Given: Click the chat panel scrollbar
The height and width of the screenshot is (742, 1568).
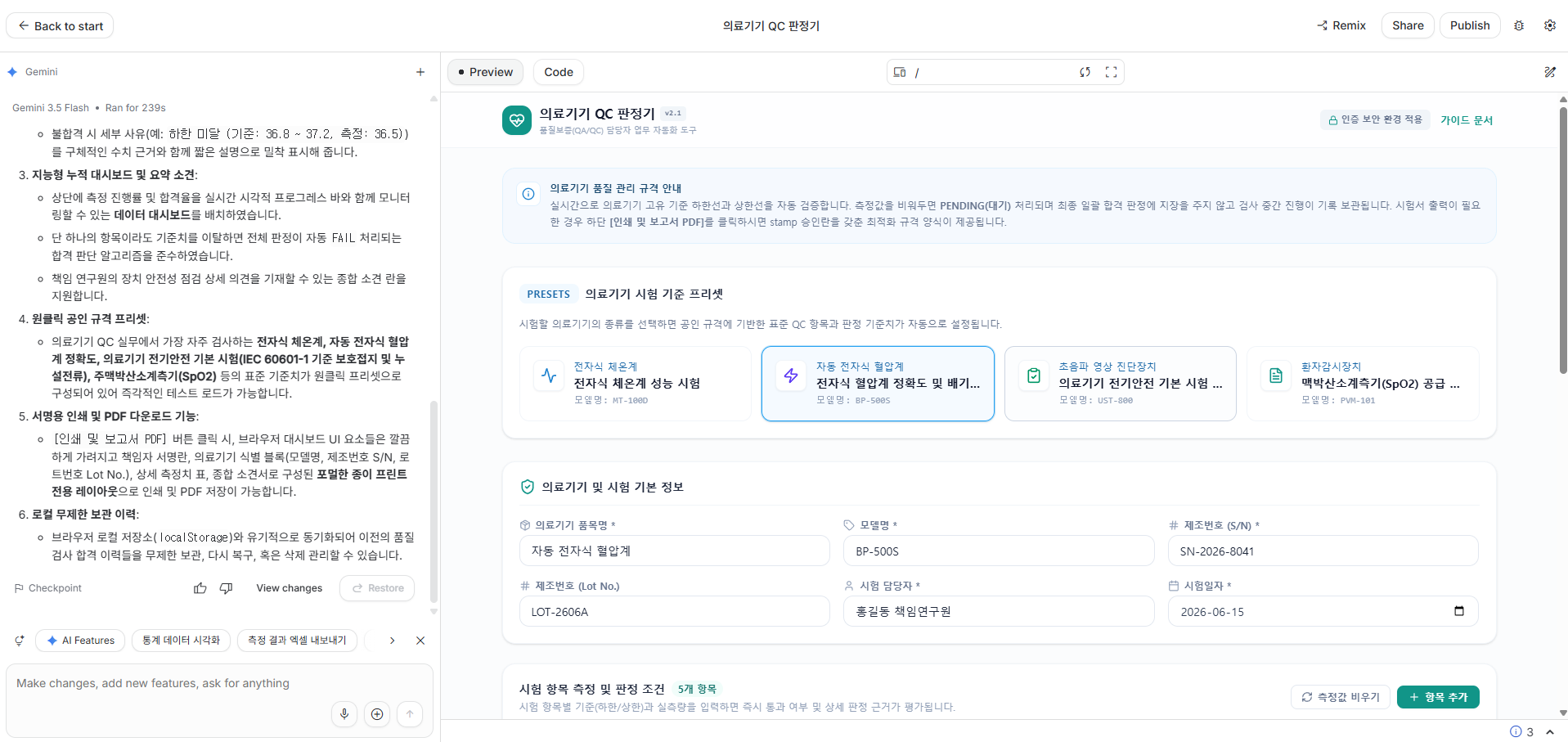Looking at the screenshot, I should click(x=434, y=501).
